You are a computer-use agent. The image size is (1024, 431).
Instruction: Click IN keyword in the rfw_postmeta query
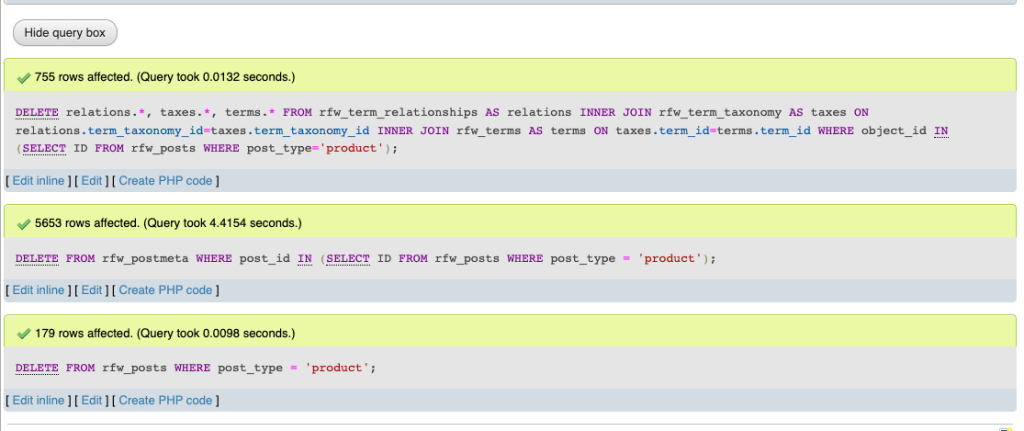coord(305,258)
